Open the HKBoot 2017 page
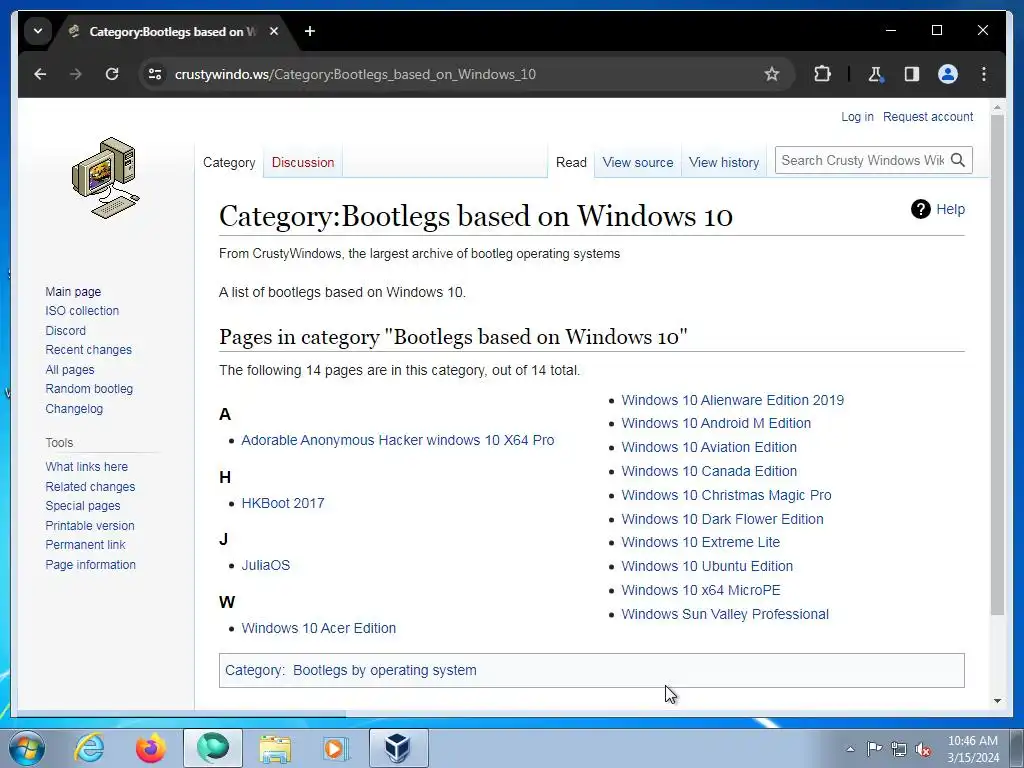1024x768 pixels. click(283, 504)
